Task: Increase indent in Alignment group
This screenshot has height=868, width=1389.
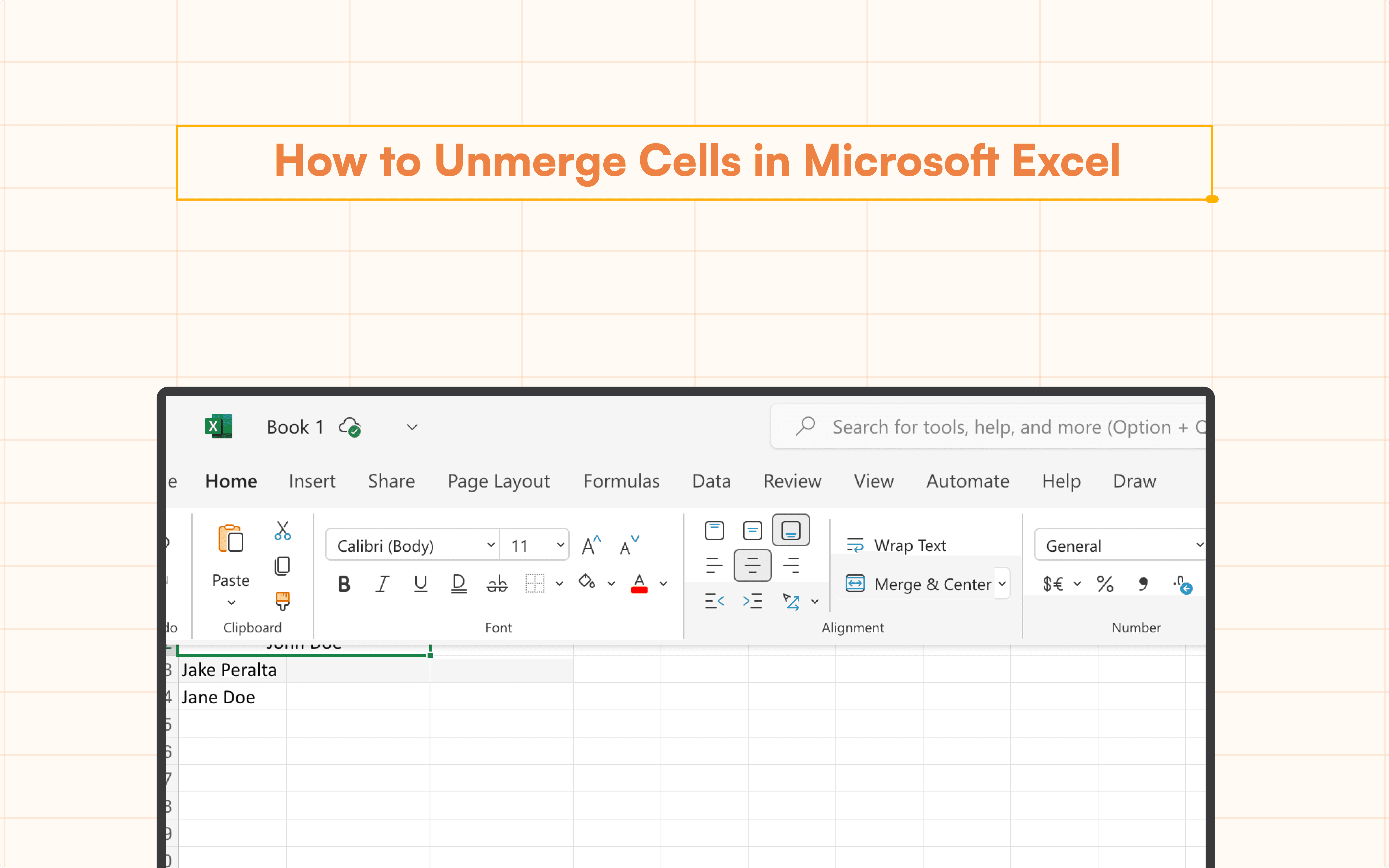Action: click(753, 601)
